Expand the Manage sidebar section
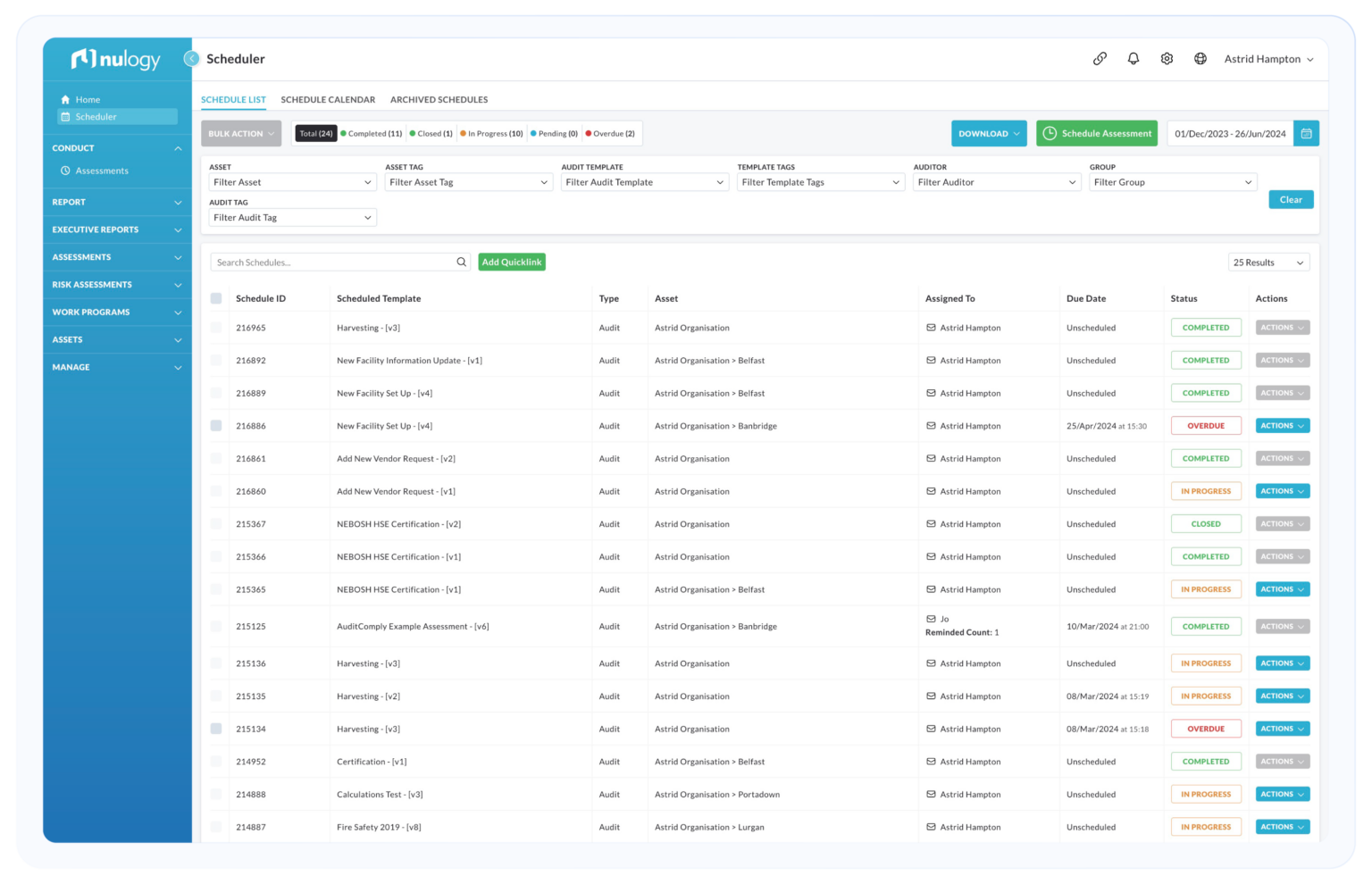Screen dimensions: 1372x884 117,368
